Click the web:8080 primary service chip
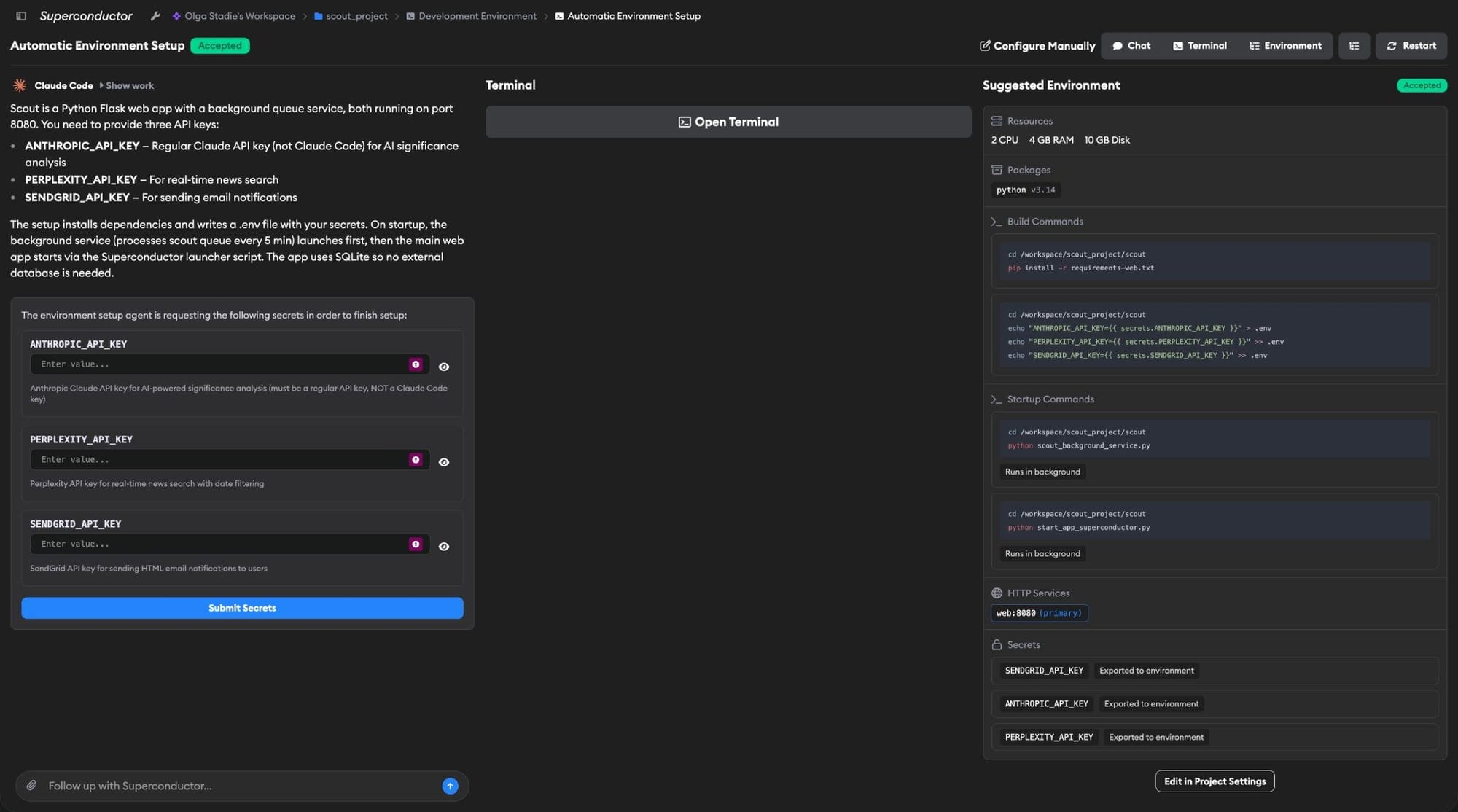The height and width of the screenshot is (812, 1458). (x=1040, y=613)
